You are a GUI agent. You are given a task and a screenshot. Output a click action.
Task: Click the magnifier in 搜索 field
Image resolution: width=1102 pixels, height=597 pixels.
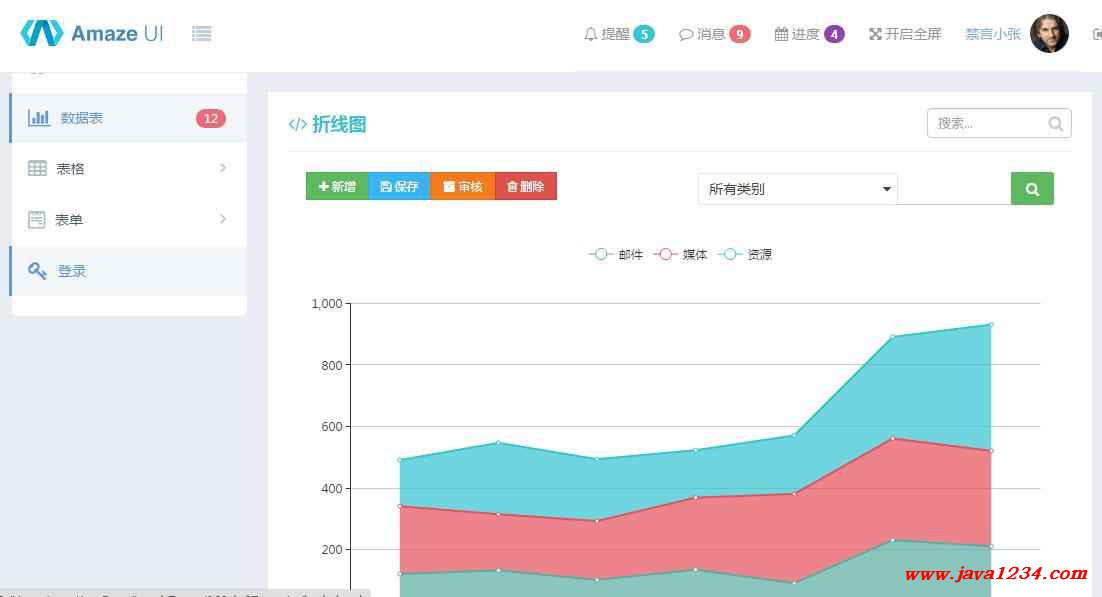[1056, 124]
